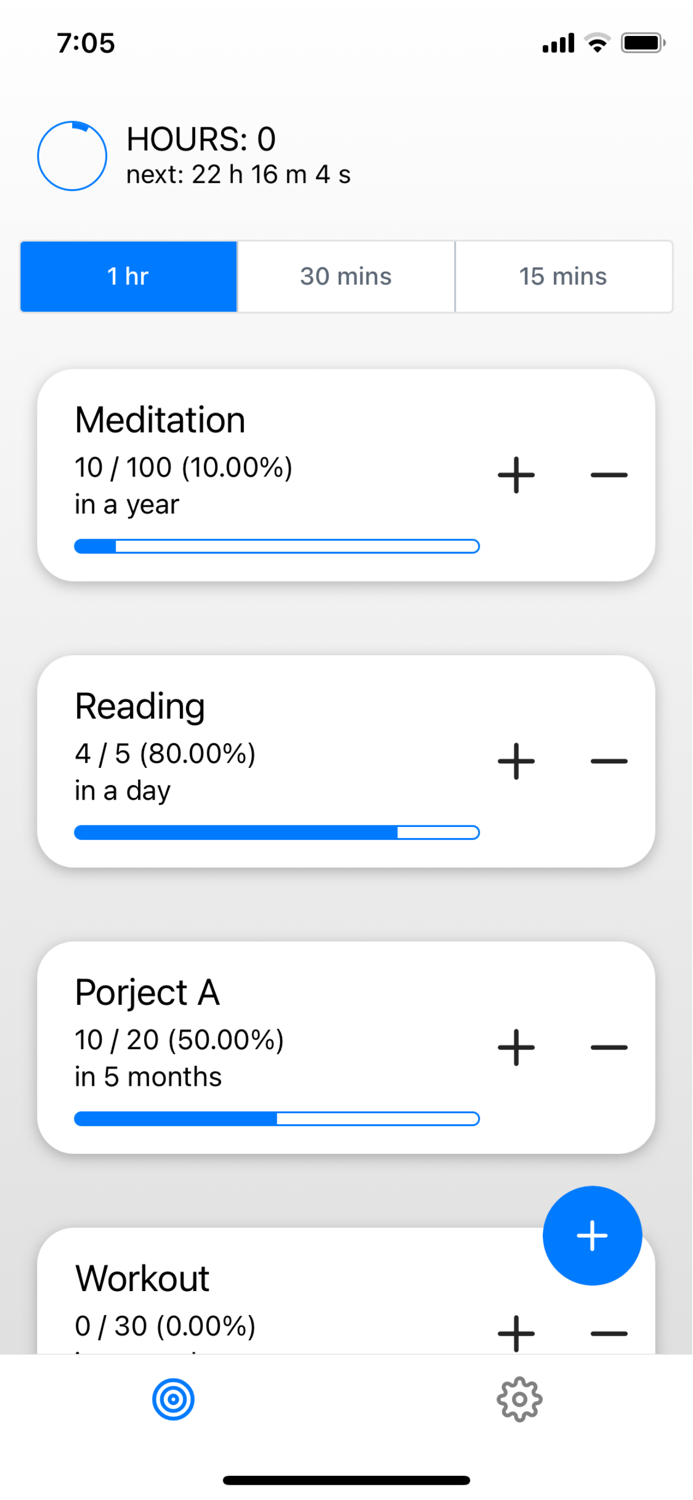
Task: Decrement Meditation with its minus icon
Action: tap(608, 475)
